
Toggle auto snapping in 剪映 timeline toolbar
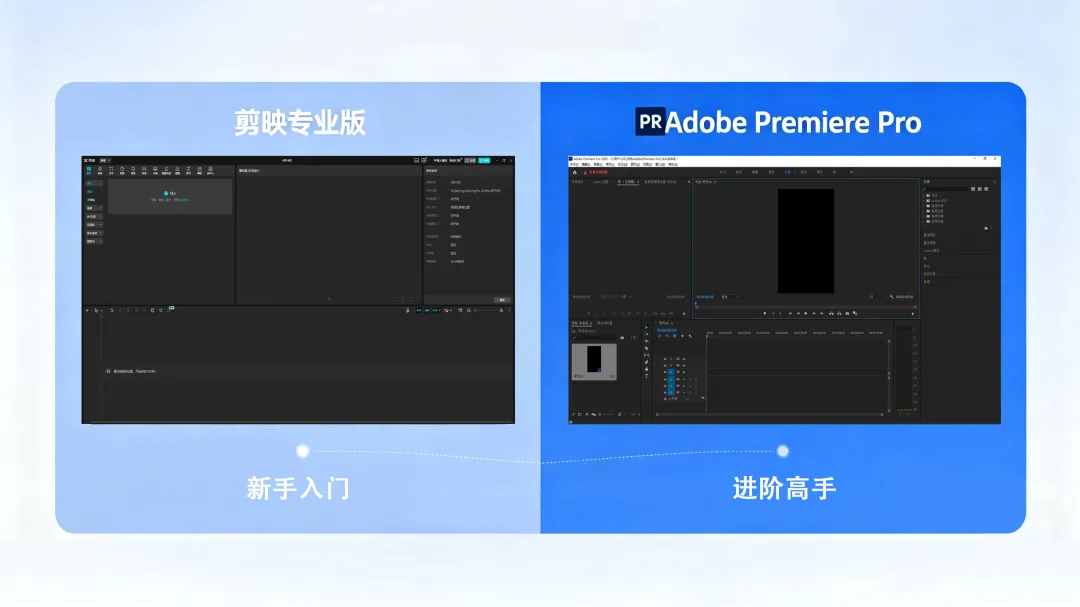pyautogui.click(x=426, y=310)
